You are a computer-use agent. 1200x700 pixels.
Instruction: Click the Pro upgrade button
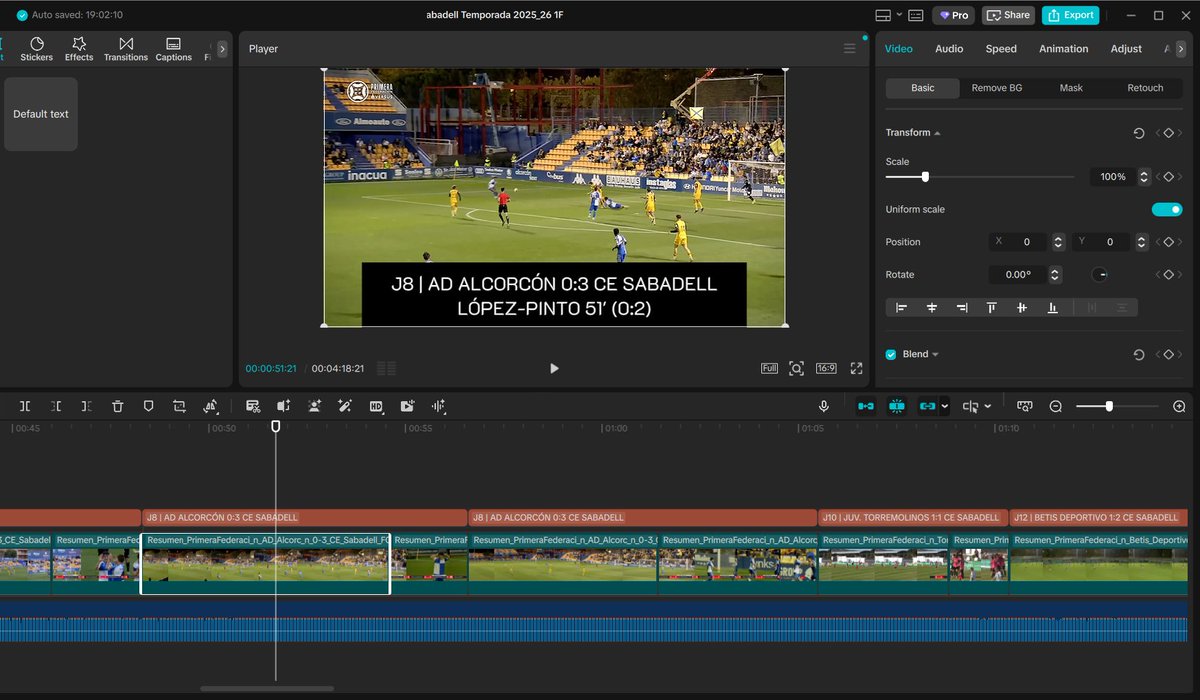(953, 15)
